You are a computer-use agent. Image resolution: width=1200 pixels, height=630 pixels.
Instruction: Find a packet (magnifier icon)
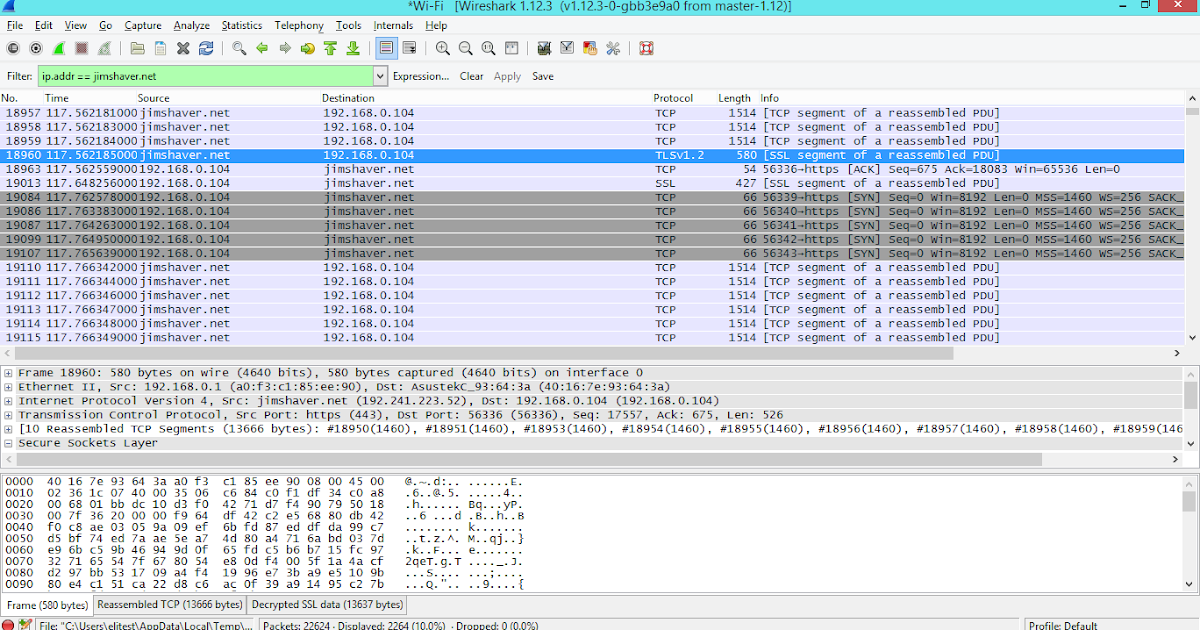pos(239,48)
